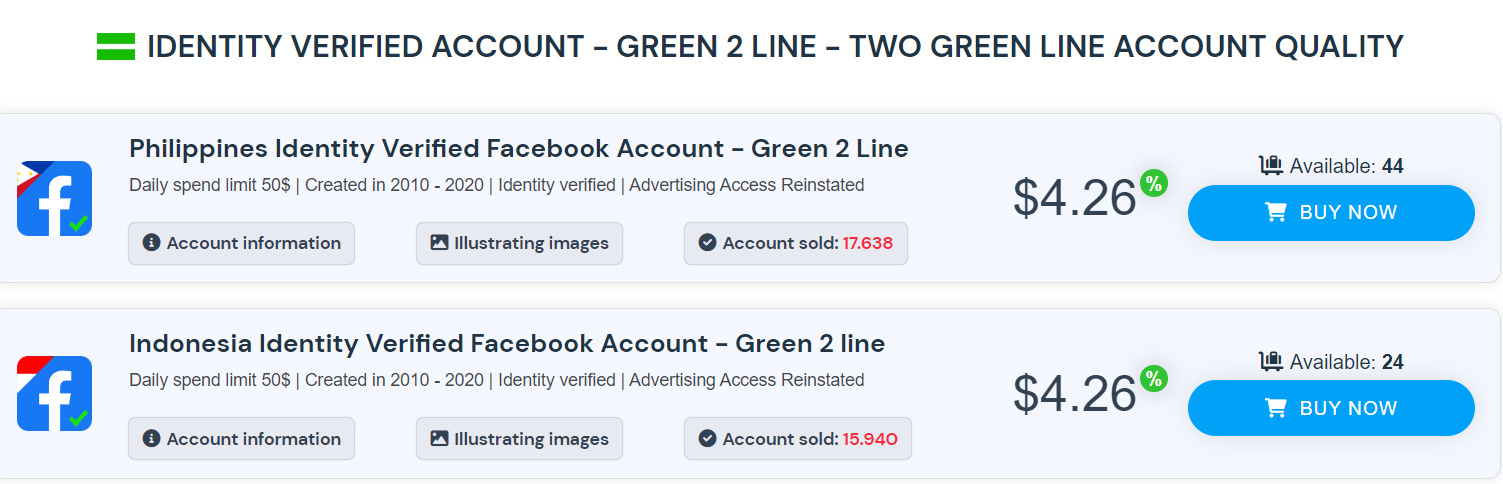
Task: Click the green discount badge on Indonesia price
Action: point(1154,378)
